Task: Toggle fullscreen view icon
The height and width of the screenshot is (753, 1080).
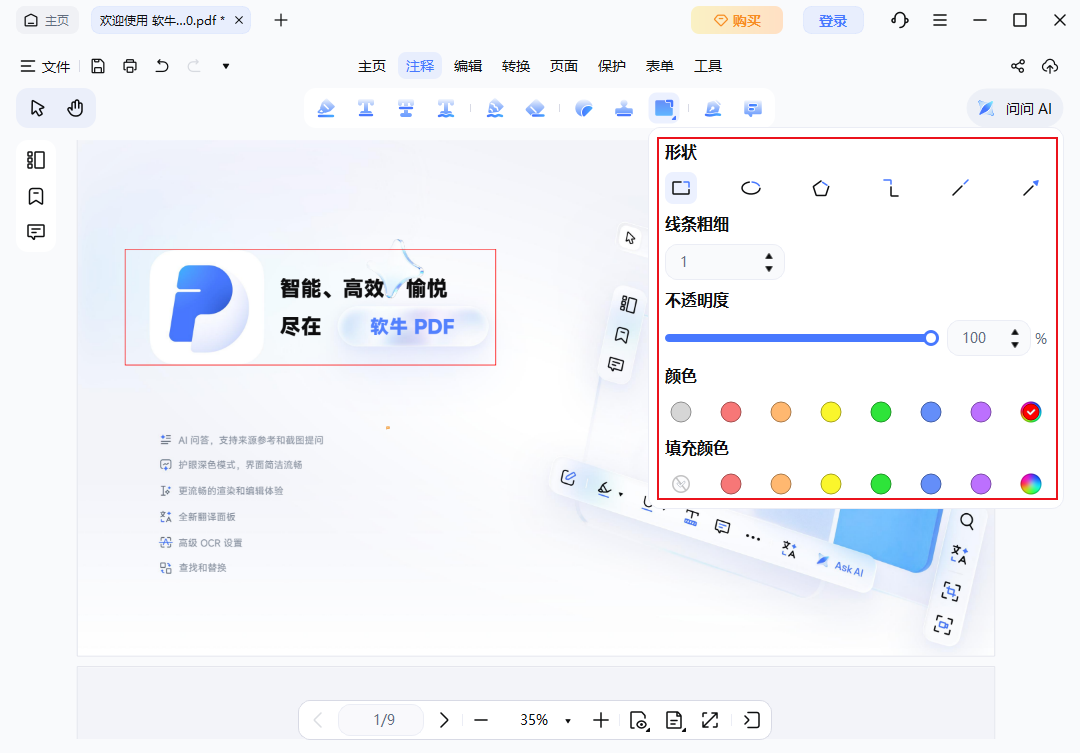Action: (710, 720)
